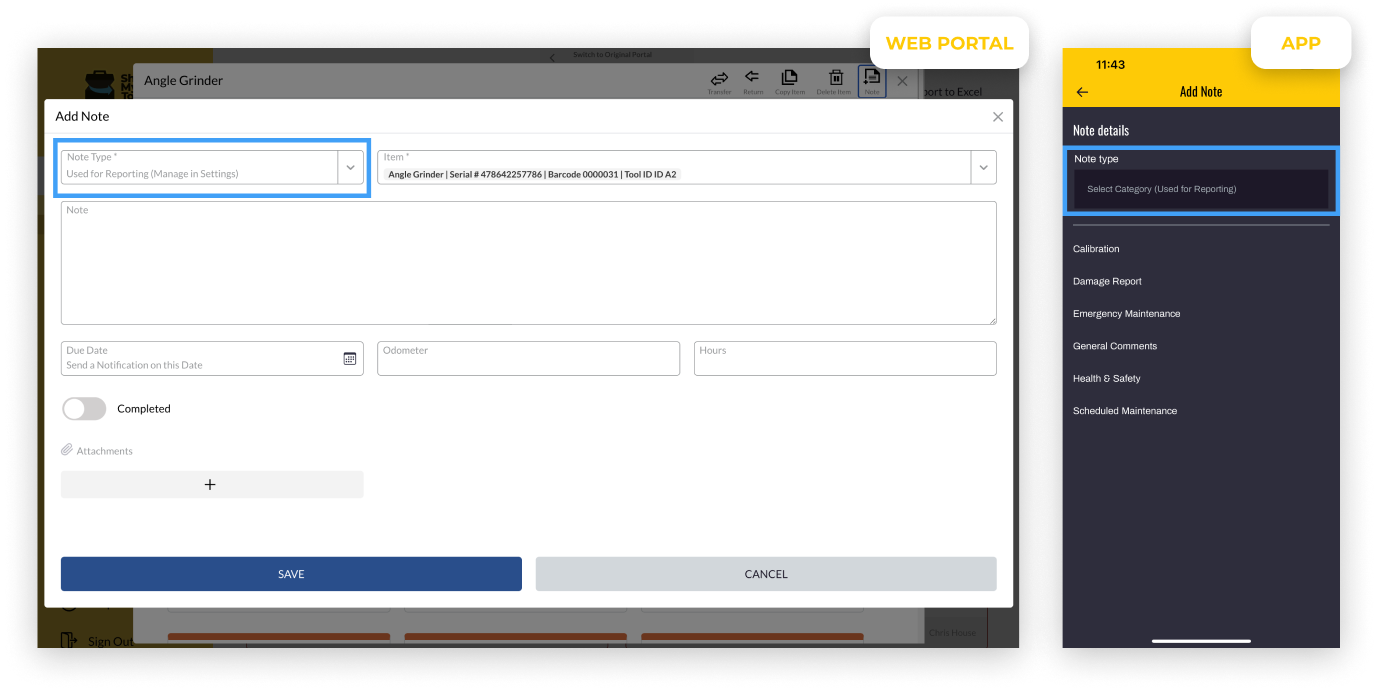The width and height of the screenshot is (1378, 692).
Task: Click the Note icon in the toolbar
Action: pos(872,79)
